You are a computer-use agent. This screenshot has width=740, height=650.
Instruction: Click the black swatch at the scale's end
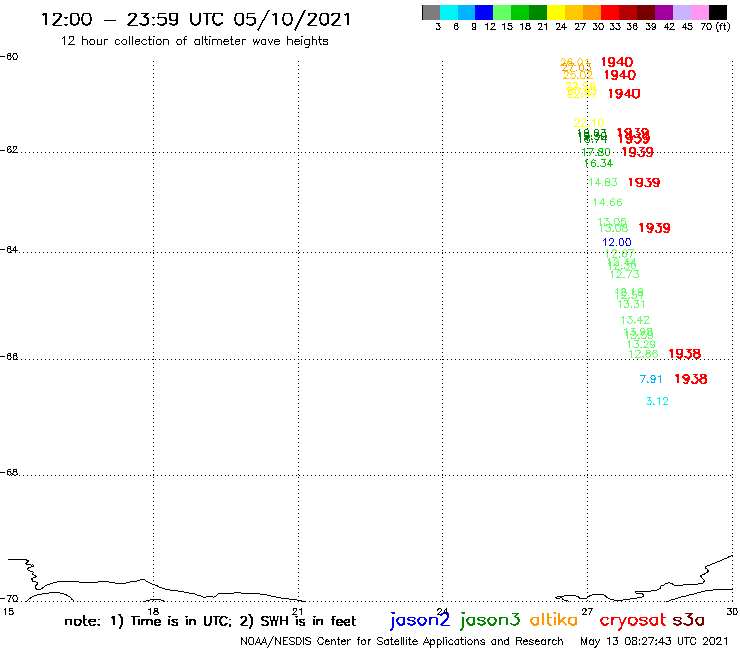[x=717, y=13]
